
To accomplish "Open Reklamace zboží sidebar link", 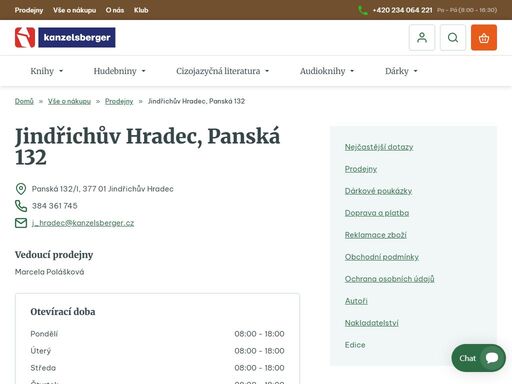I will [x=376, y=235].
